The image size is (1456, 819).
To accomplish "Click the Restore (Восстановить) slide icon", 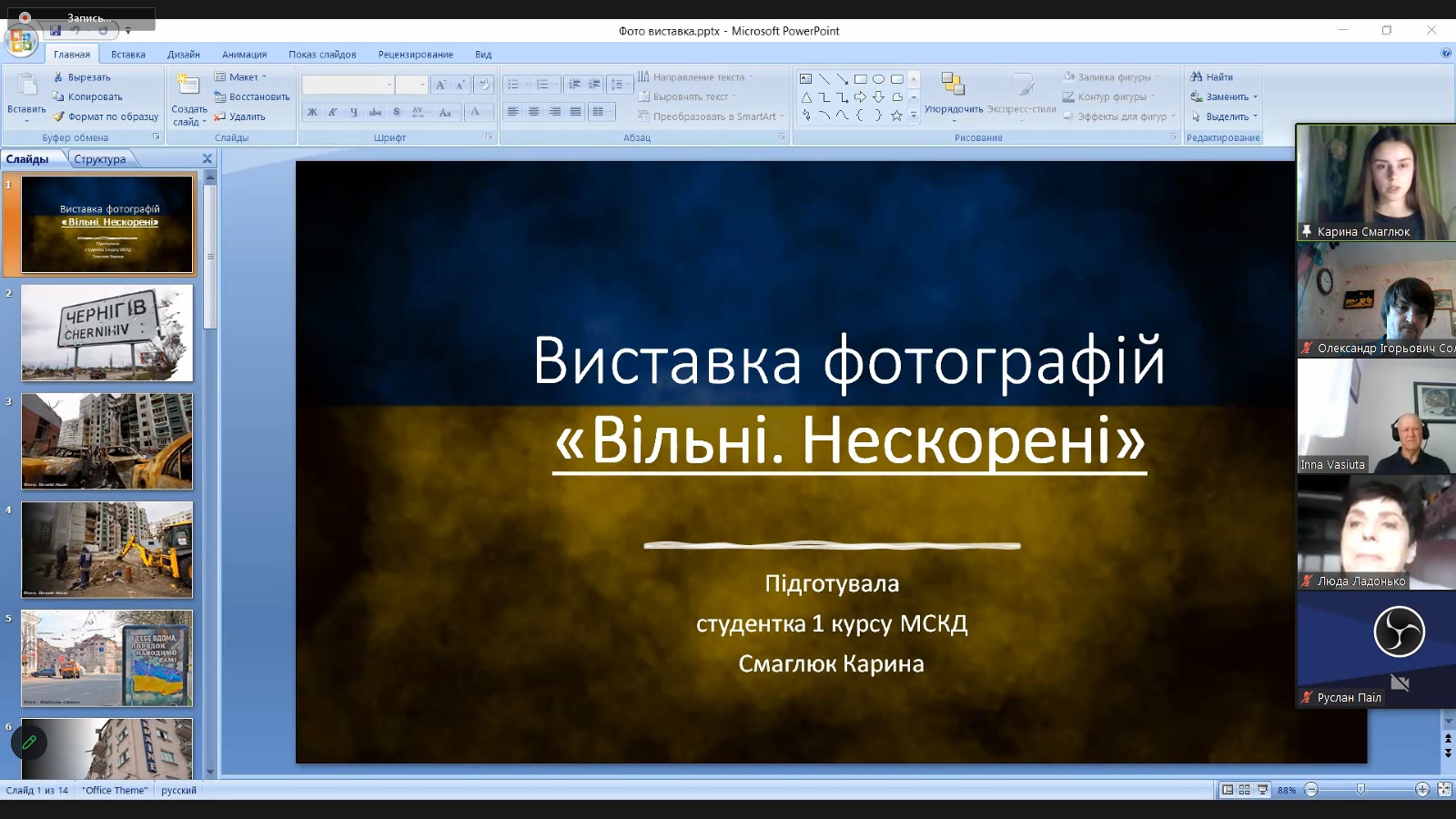I will 219,96.
